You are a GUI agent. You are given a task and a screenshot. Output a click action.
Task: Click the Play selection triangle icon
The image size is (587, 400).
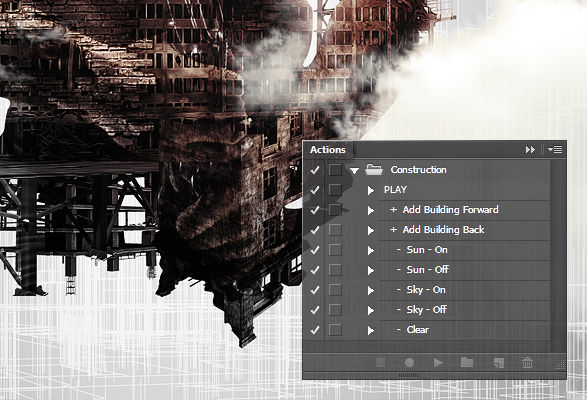[x=438, y=363]
